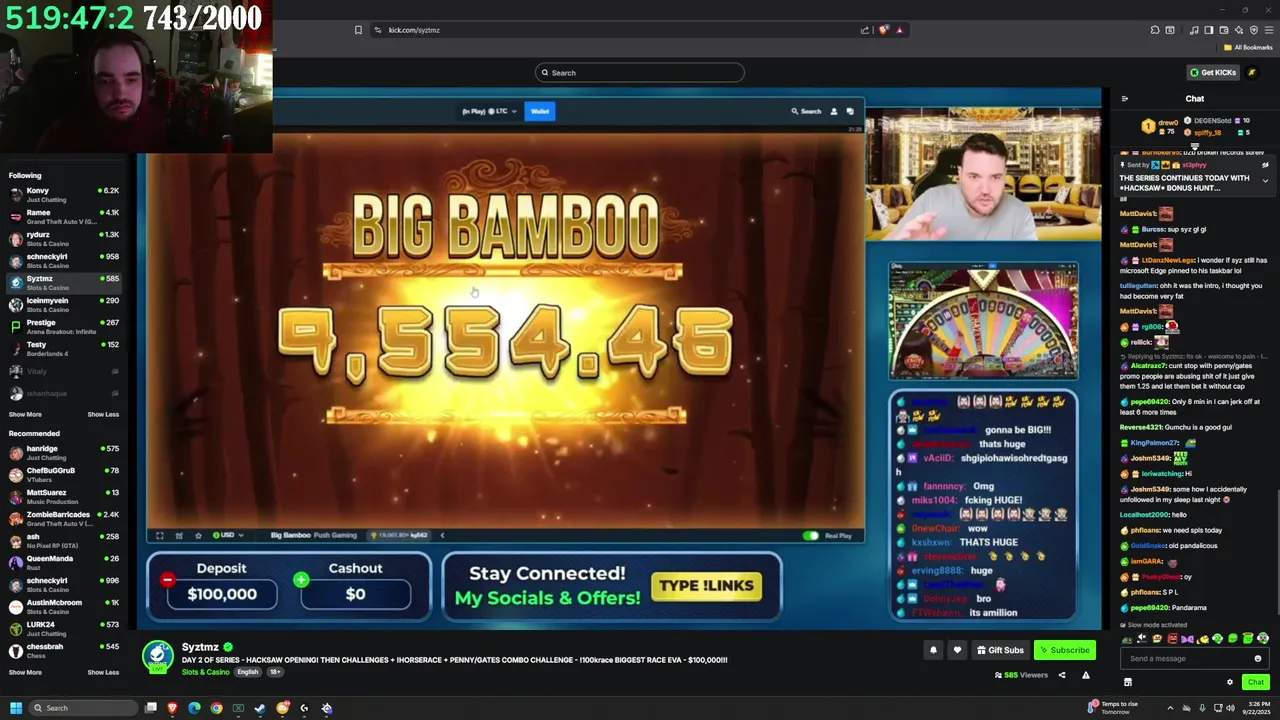The height and width of the screenshot is (720, 1280).
Task: Open ChefBuGGruB channel in Recommended list
Action: click(x=64, y=474)
